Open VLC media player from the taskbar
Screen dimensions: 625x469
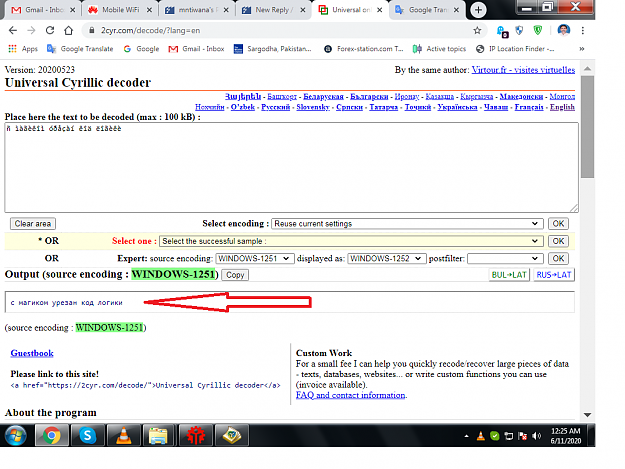124,435
